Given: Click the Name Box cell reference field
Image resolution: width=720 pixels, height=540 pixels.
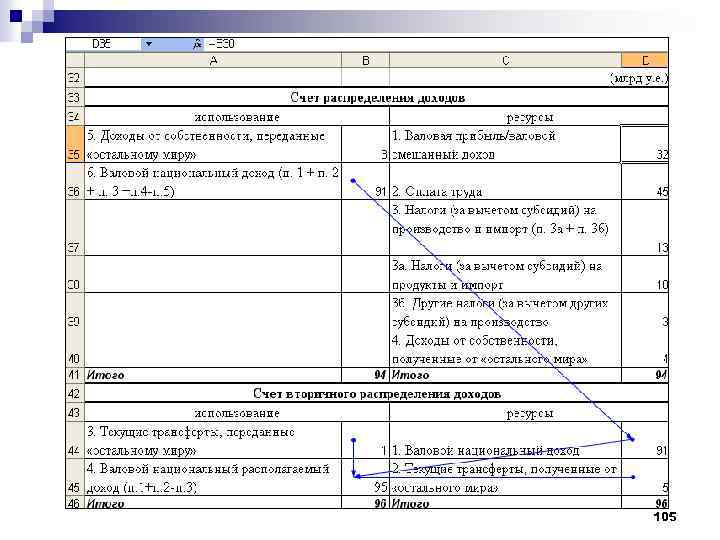Looking at the screenshot, I should point(104,44).
